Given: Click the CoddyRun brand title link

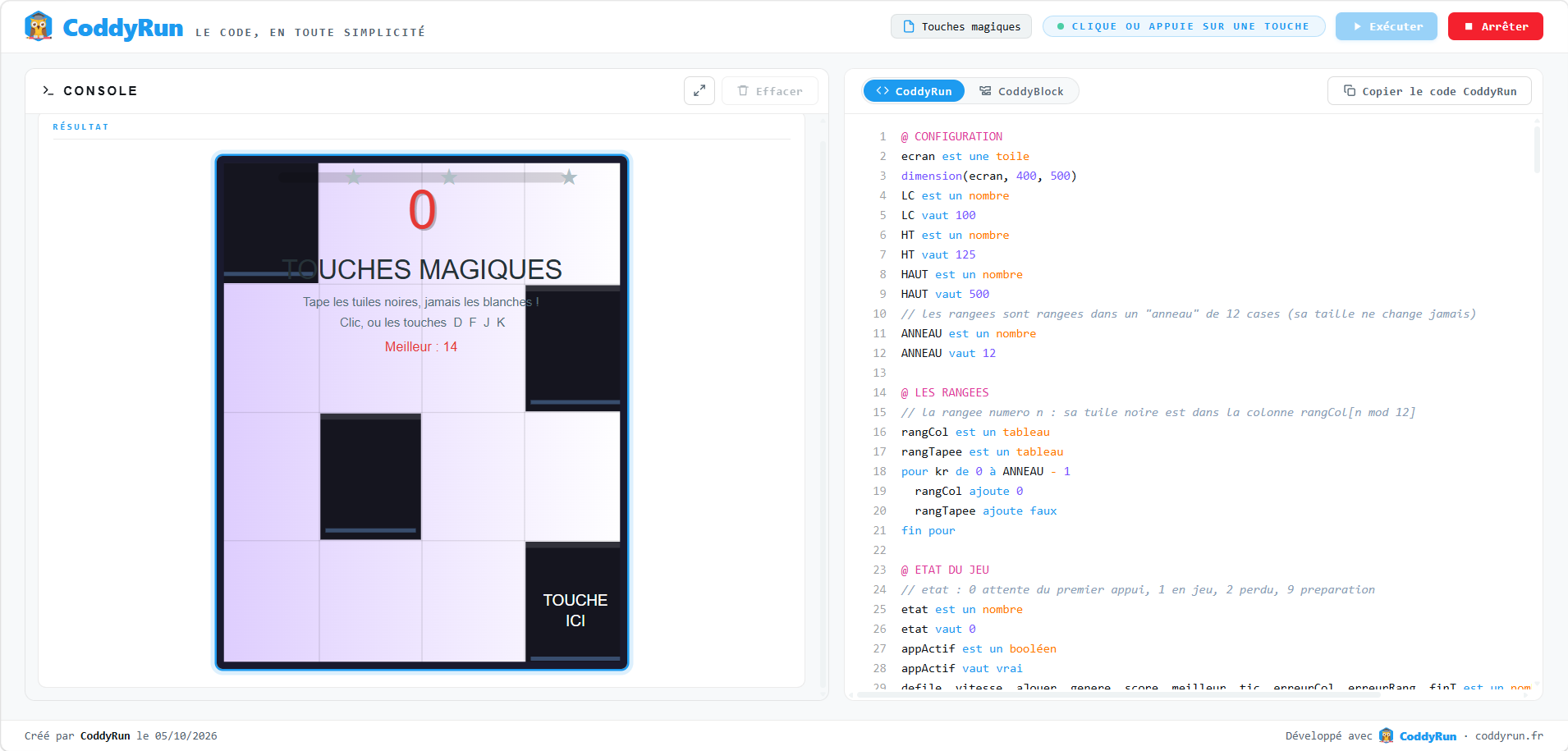Looking at the screenshot, I should pyautogui.click(x=123, y=28).
